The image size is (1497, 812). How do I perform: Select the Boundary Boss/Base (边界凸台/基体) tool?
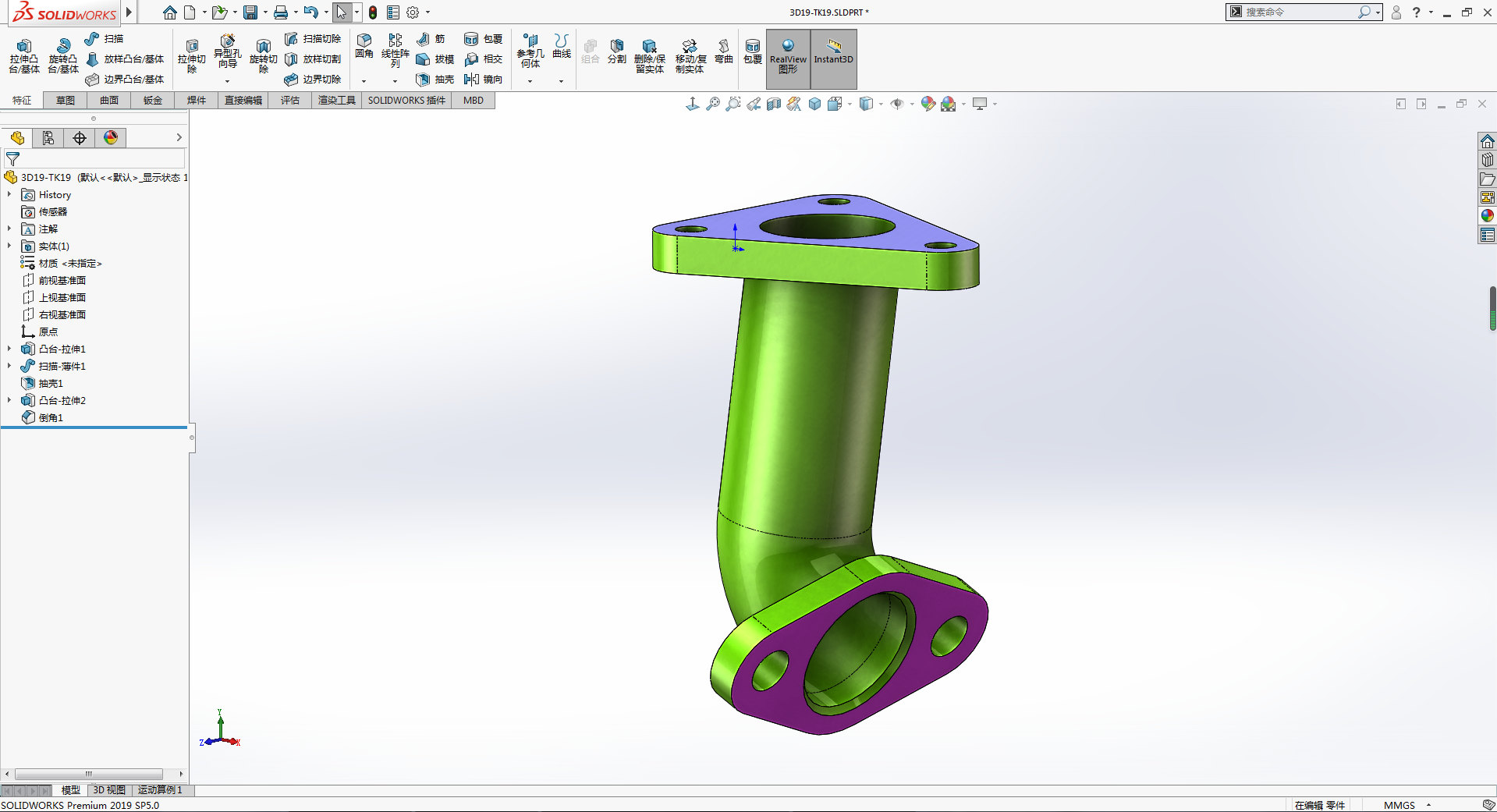click(x=125, y=80)
